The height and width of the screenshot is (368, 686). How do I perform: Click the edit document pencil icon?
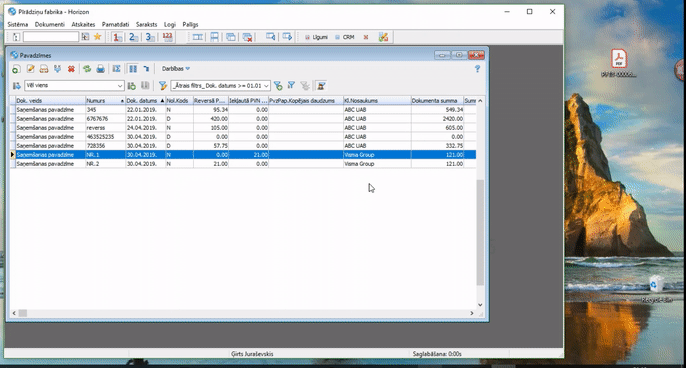pos(30,69)
